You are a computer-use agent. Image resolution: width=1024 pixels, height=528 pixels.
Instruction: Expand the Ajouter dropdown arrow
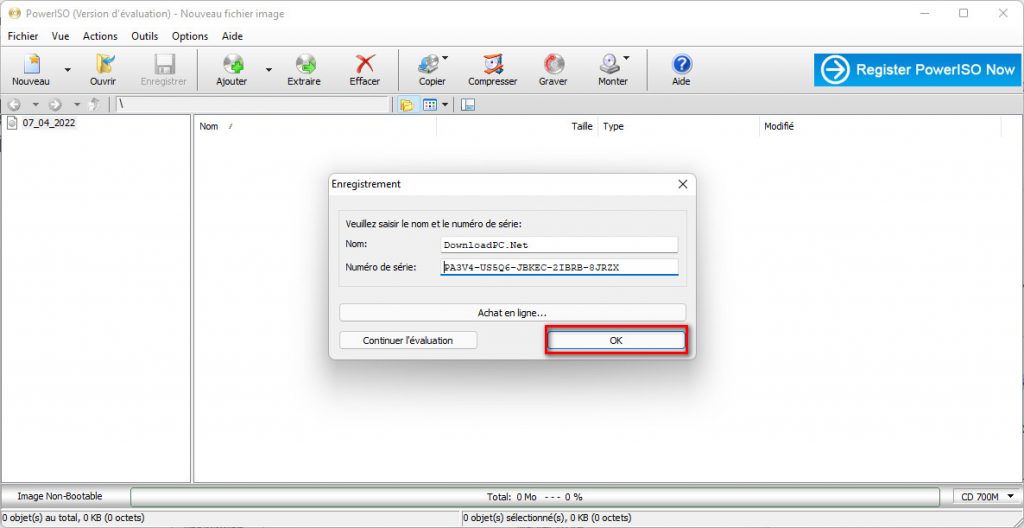tap(268, 69)
